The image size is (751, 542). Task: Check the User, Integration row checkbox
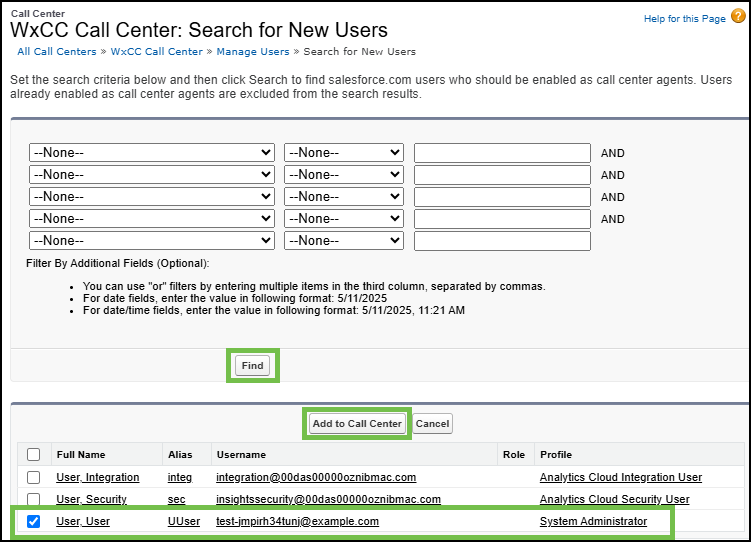click(34, 477)
